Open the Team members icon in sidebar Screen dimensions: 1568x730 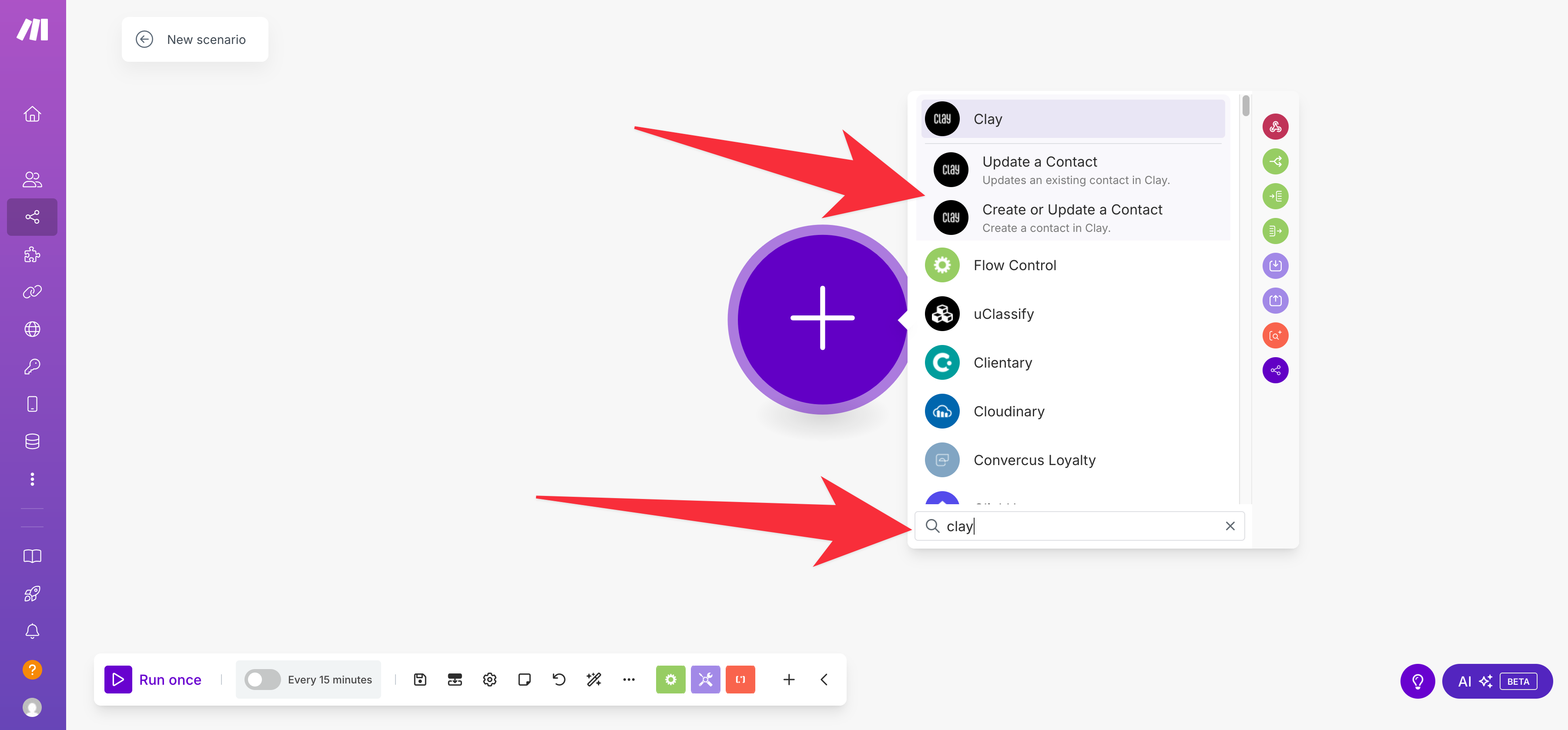tap(32, 179)
